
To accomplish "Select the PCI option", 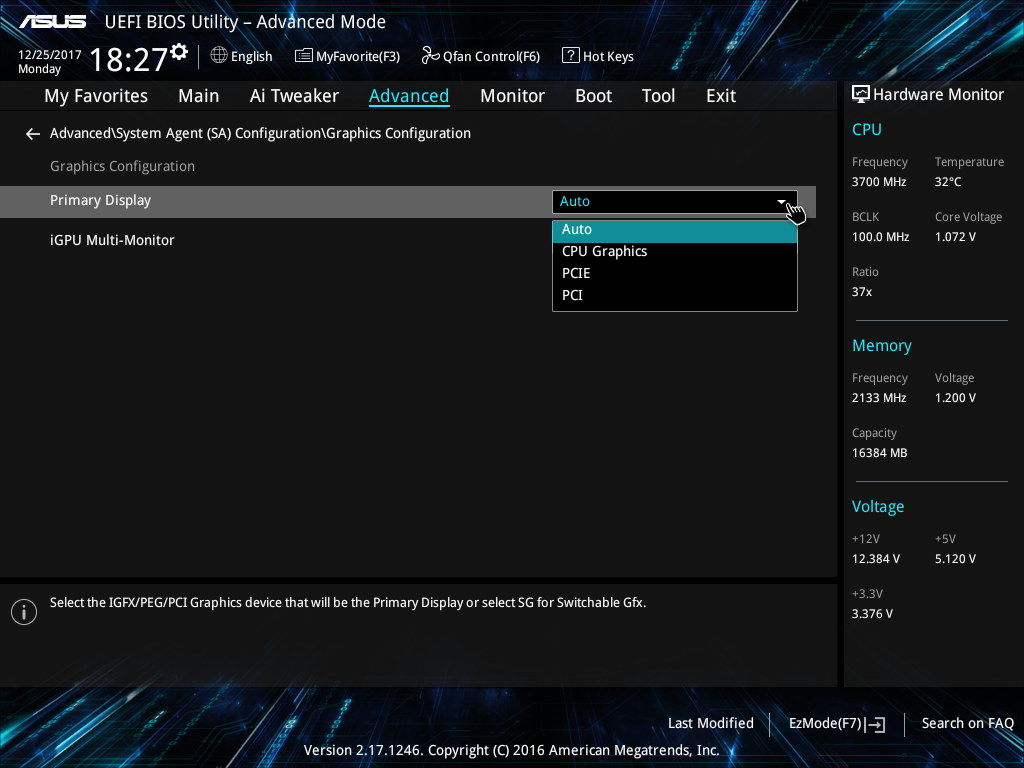I will coord(675,295).
